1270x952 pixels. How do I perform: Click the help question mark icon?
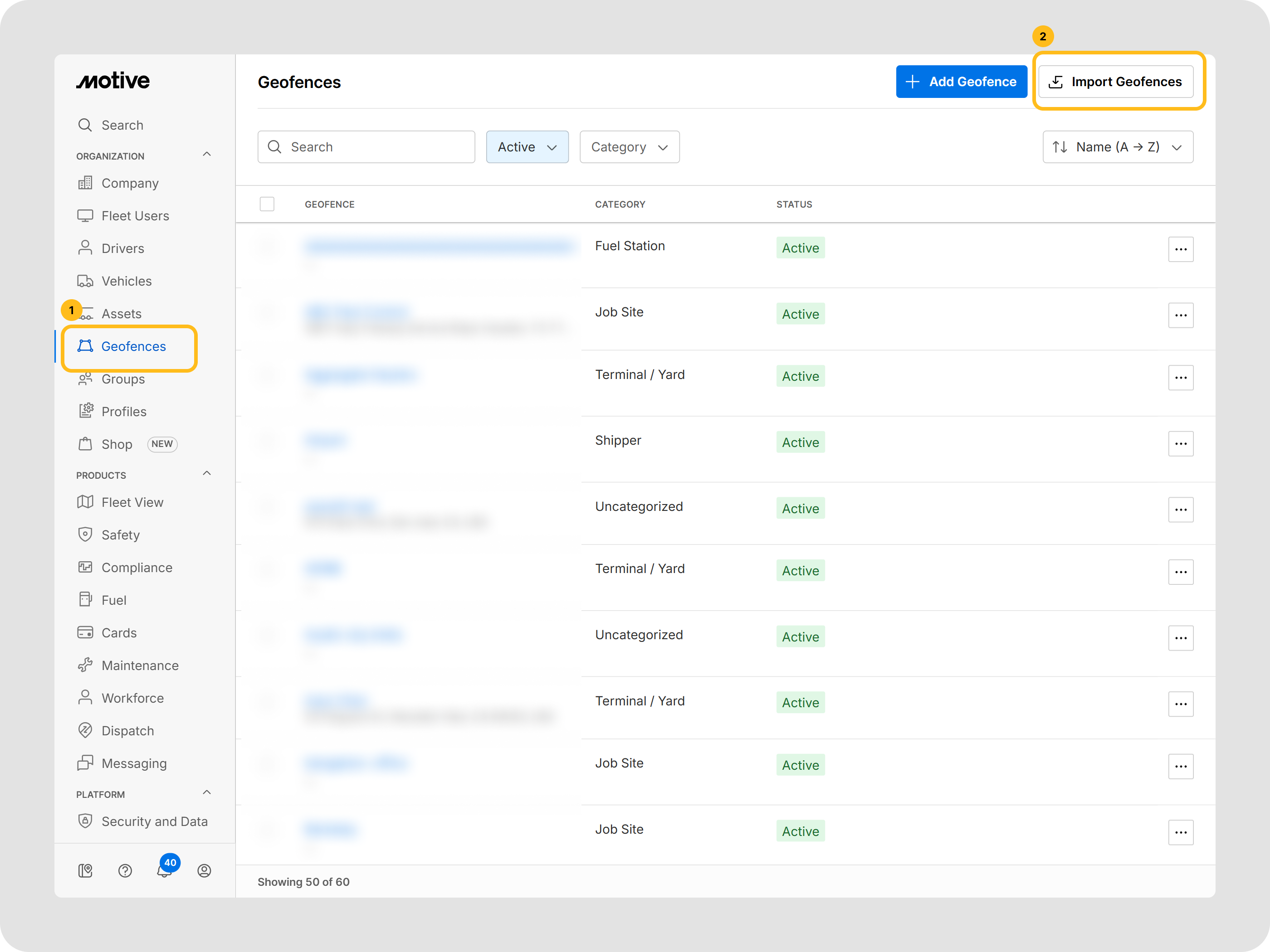click(125, 870)
